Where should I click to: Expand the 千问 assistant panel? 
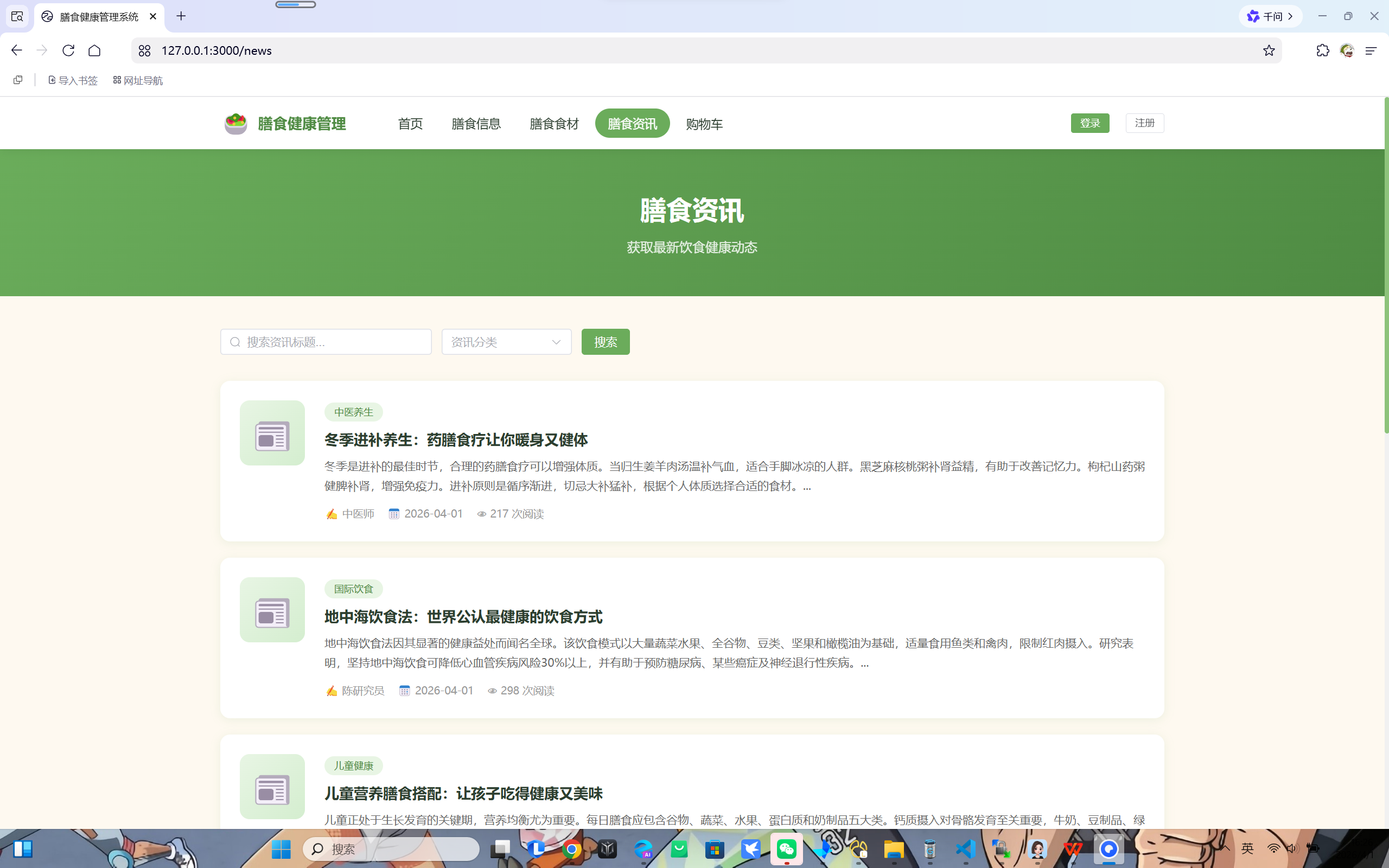point(1270,17)
